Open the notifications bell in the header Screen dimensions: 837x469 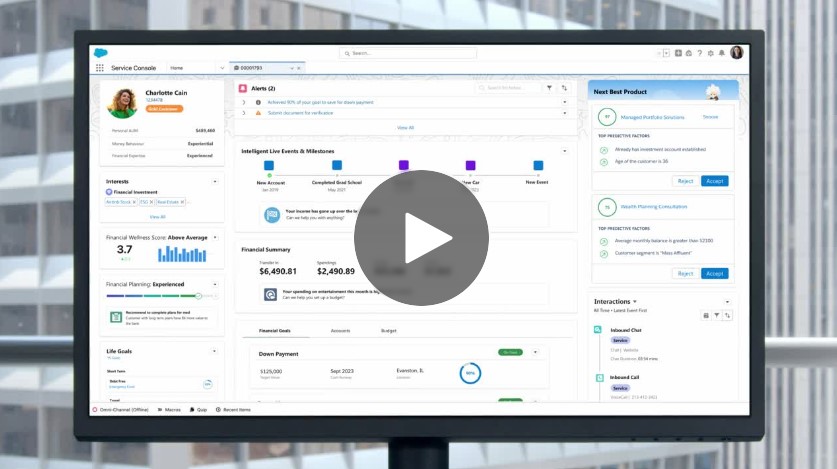tap(721, 53)
